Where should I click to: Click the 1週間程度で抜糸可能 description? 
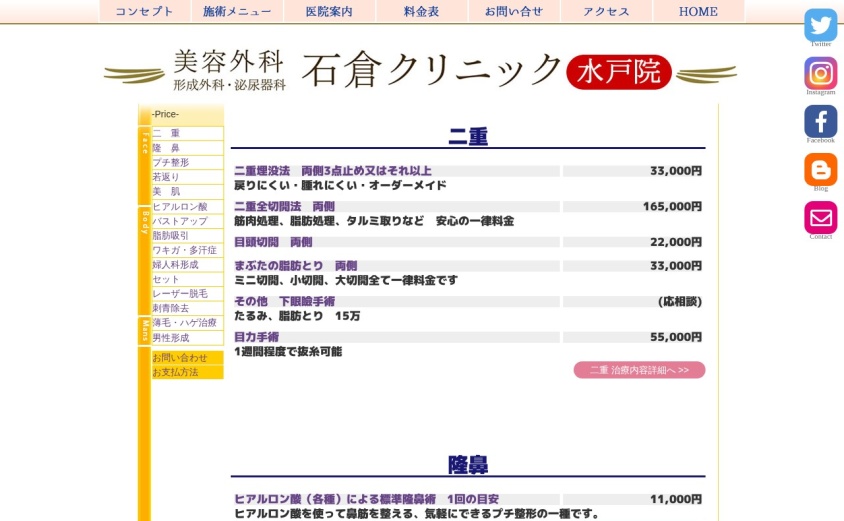(288, 351)
